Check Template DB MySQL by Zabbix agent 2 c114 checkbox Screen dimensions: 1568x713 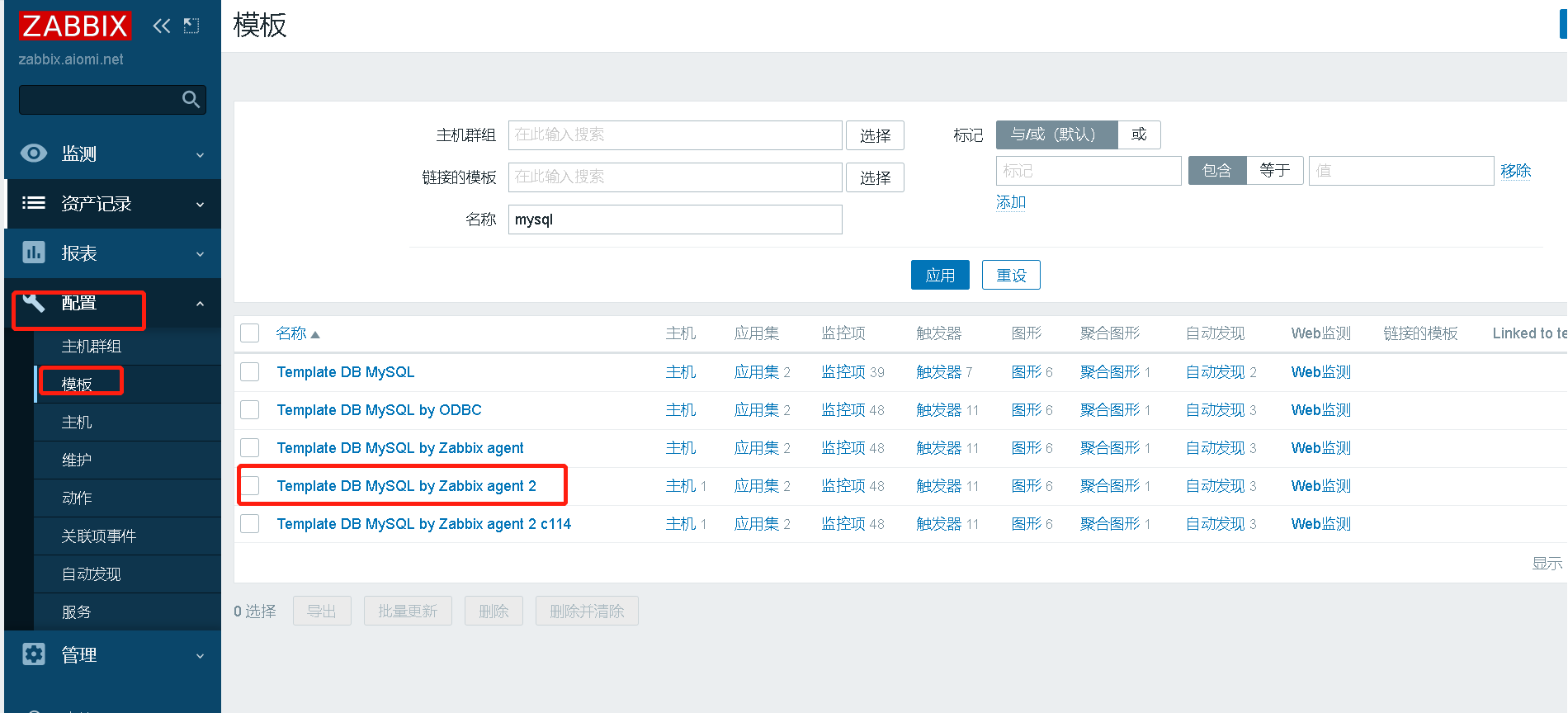point(250,524)
